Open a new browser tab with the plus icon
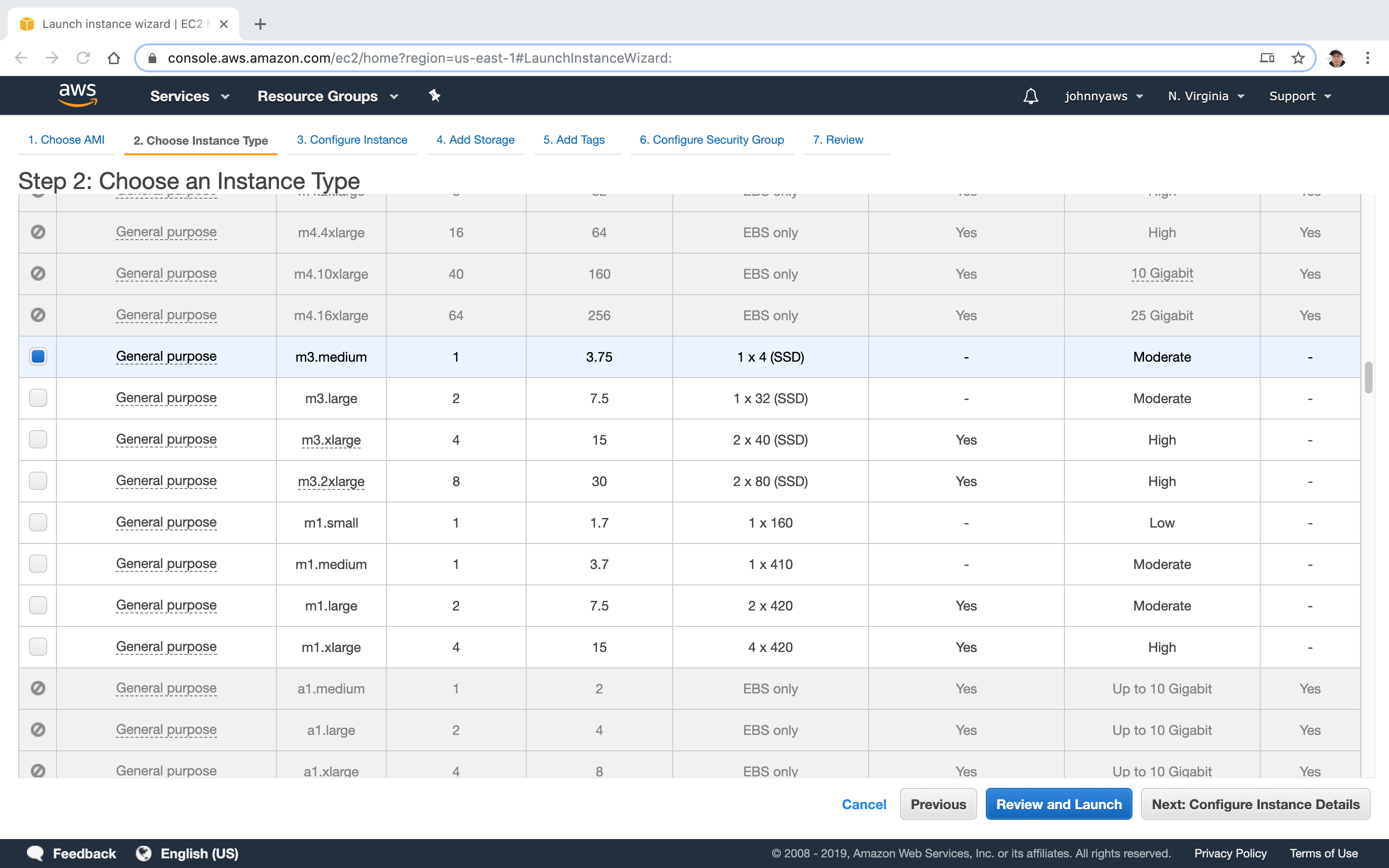The image size is (1389, 868). 260,24
